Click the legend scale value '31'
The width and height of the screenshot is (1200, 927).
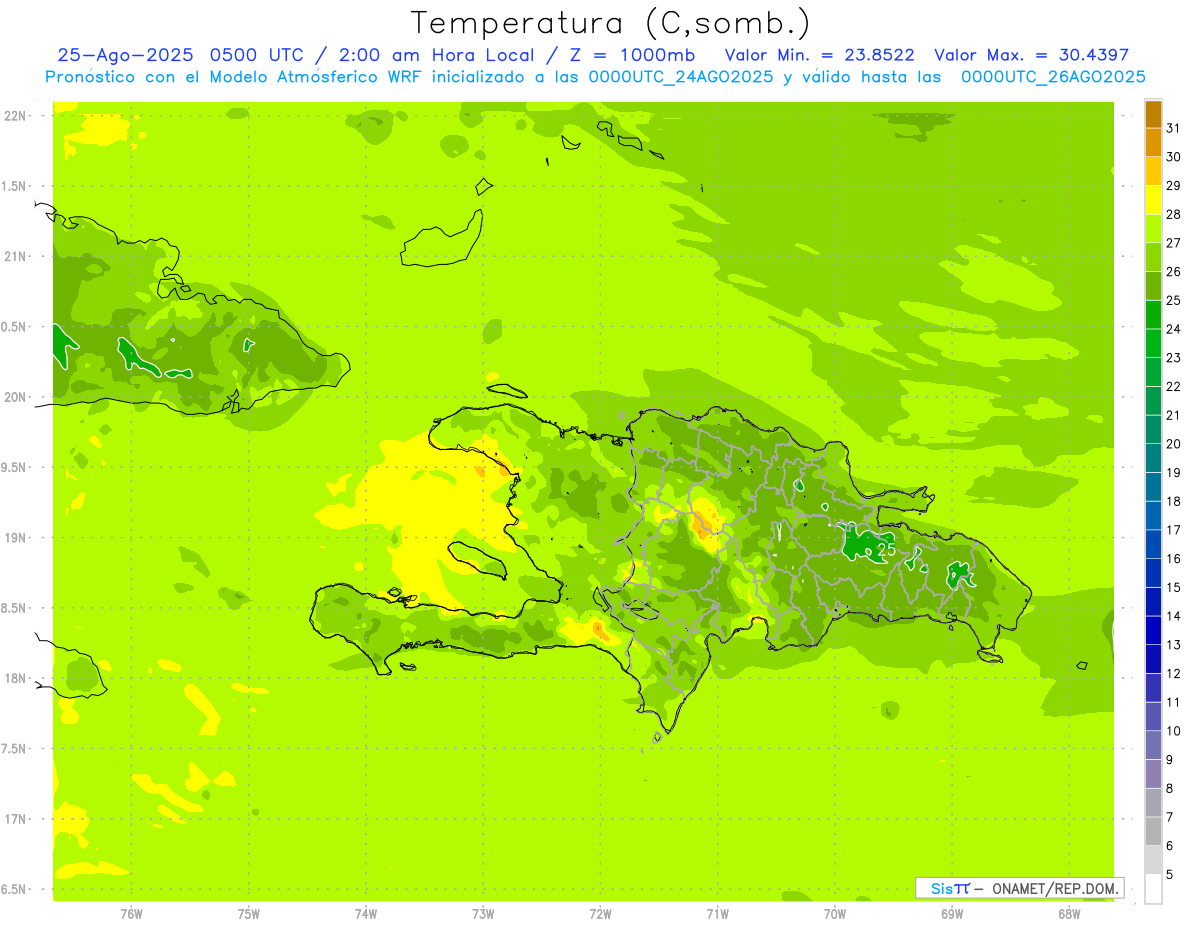coord(1173,128)
